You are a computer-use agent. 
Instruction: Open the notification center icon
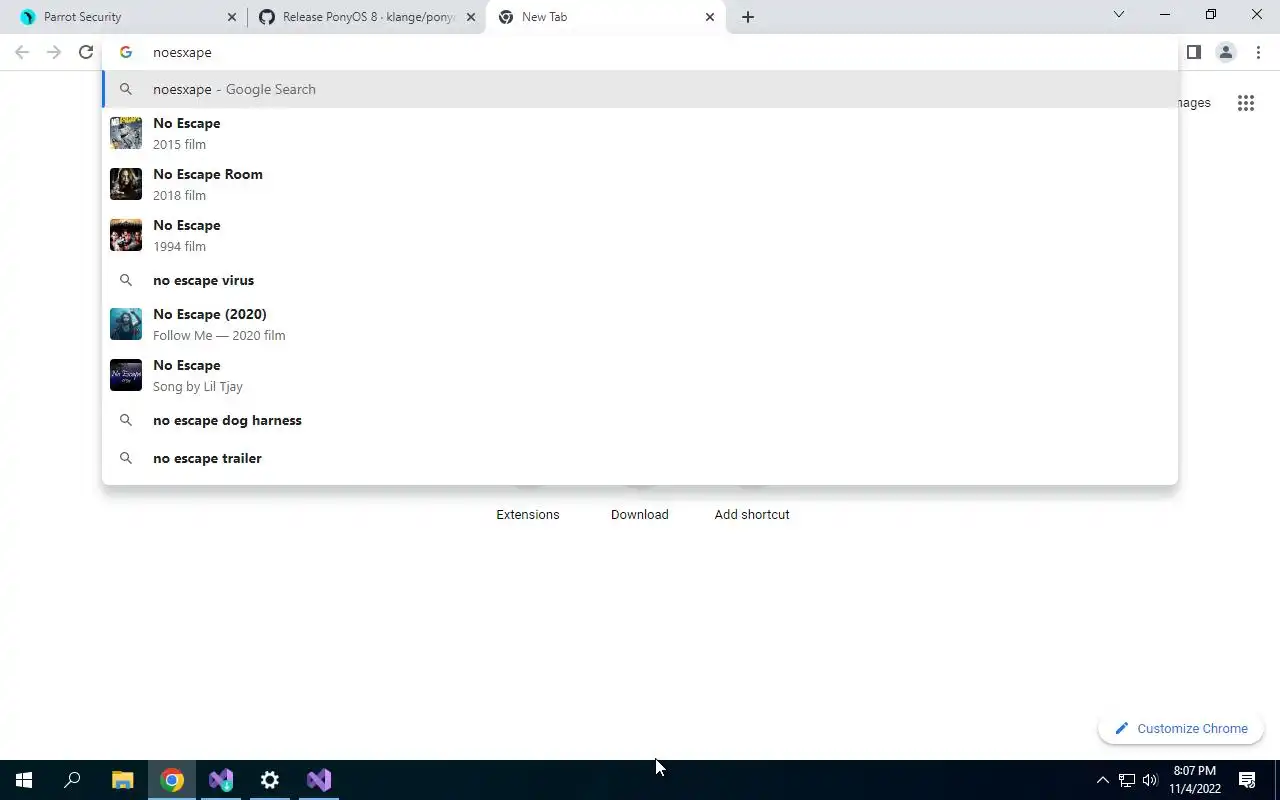1248,780
